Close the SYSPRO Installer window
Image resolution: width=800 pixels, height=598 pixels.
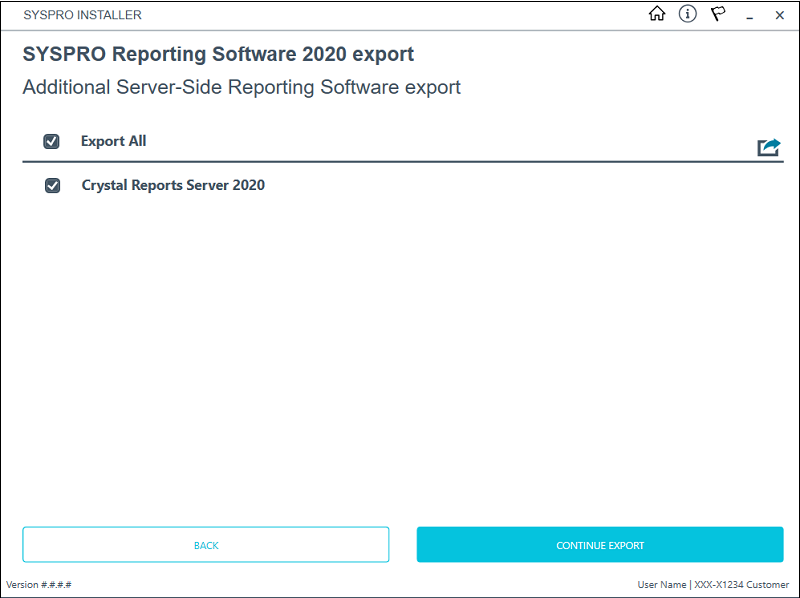pos(780,16)
